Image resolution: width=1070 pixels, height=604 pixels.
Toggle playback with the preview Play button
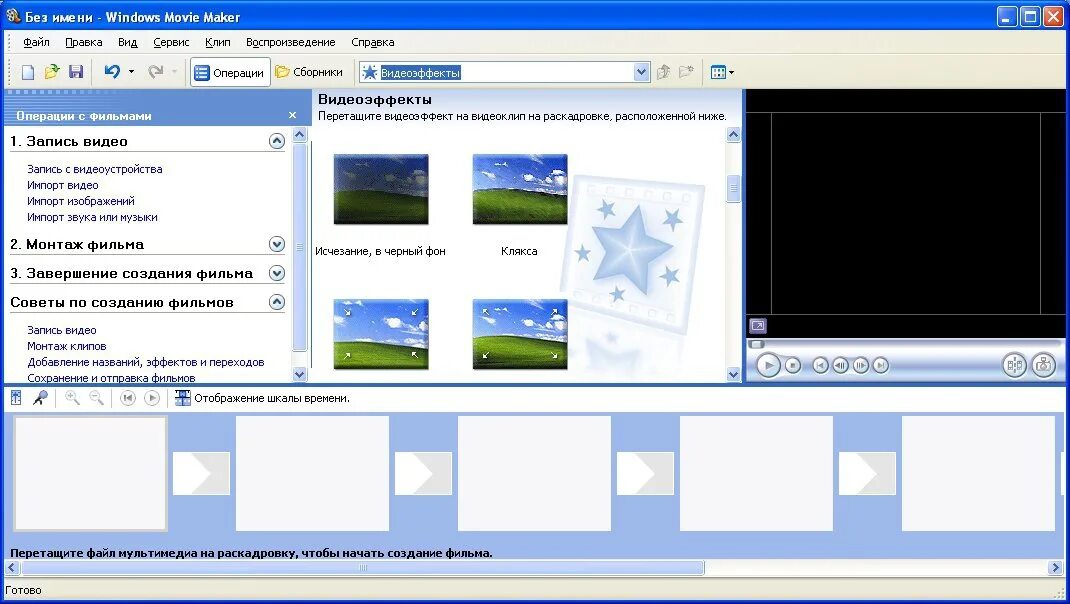(768, 366)
